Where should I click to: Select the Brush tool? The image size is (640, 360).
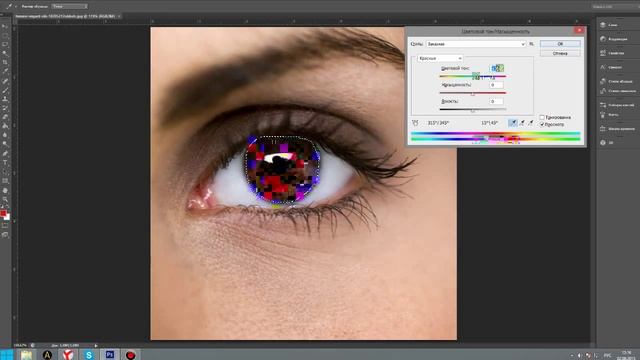pyautogui.click(x=5, y=90)
